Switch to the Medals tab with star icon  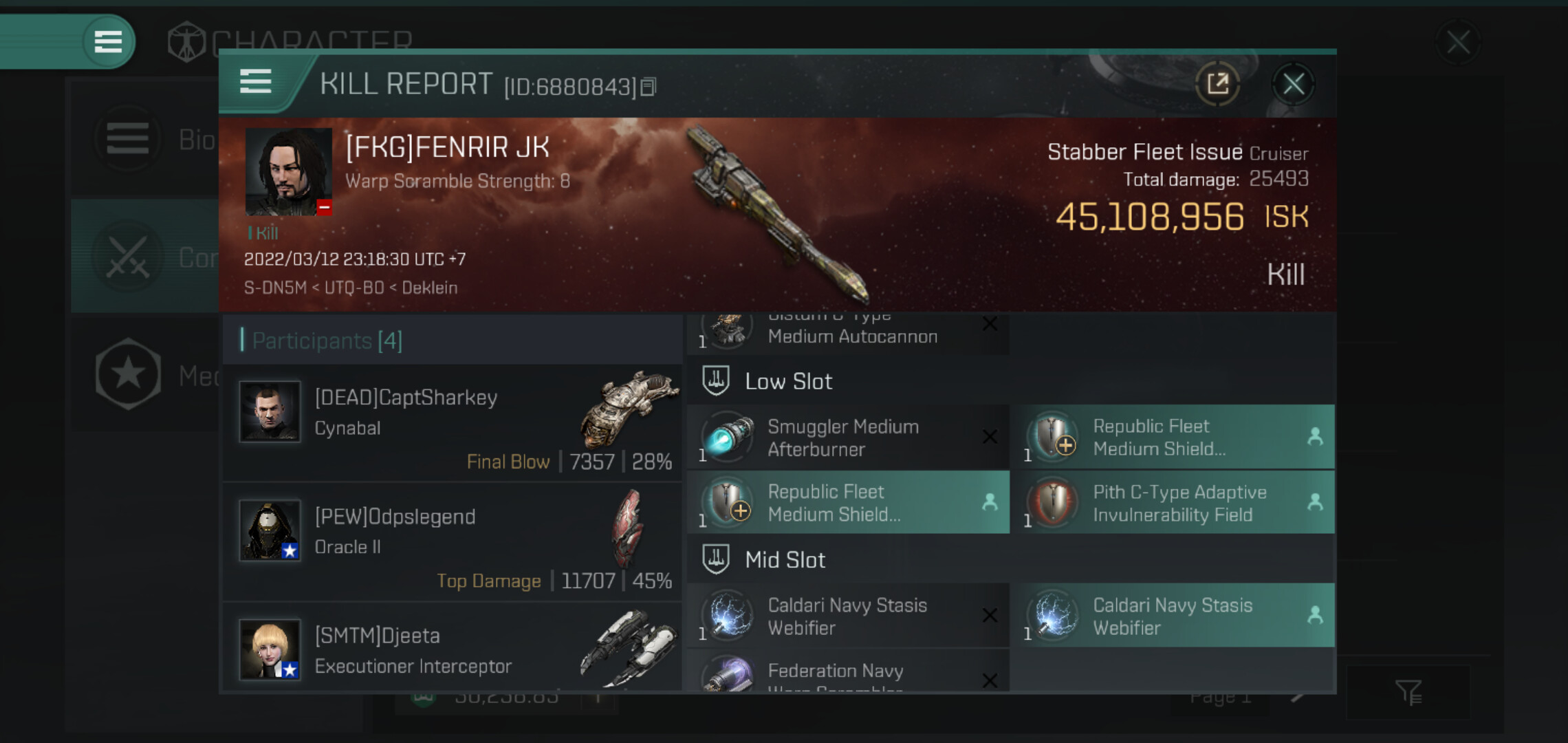pos(145,375)
